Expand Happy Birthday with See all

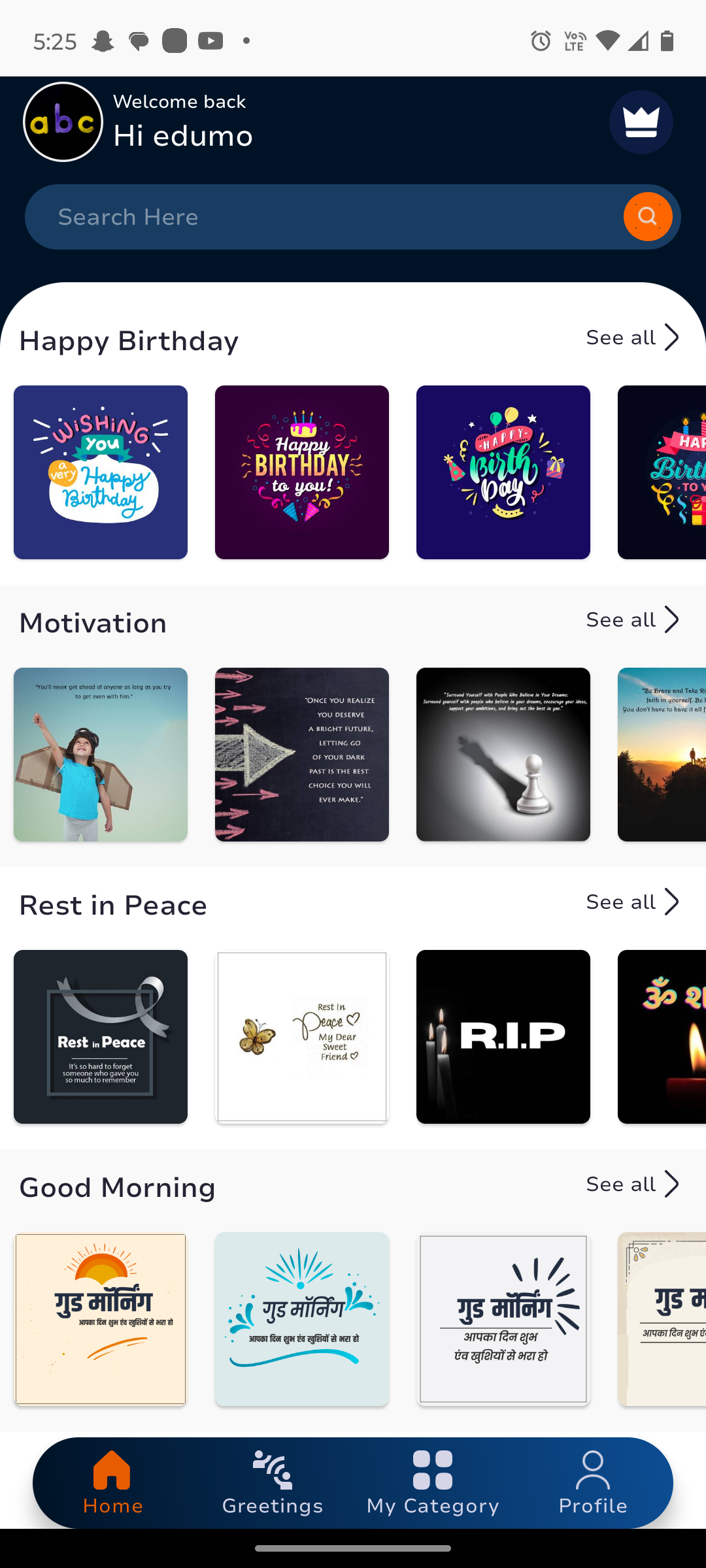[x=633, y=338]
